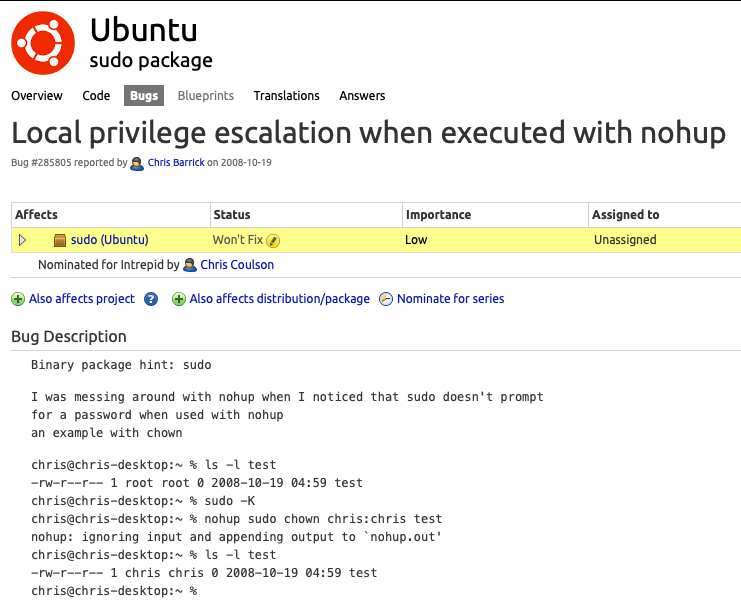Click green plus icon beside Also affects project
Image resolution: width=741 pixels, height=610 pixels.
(18, 299)
